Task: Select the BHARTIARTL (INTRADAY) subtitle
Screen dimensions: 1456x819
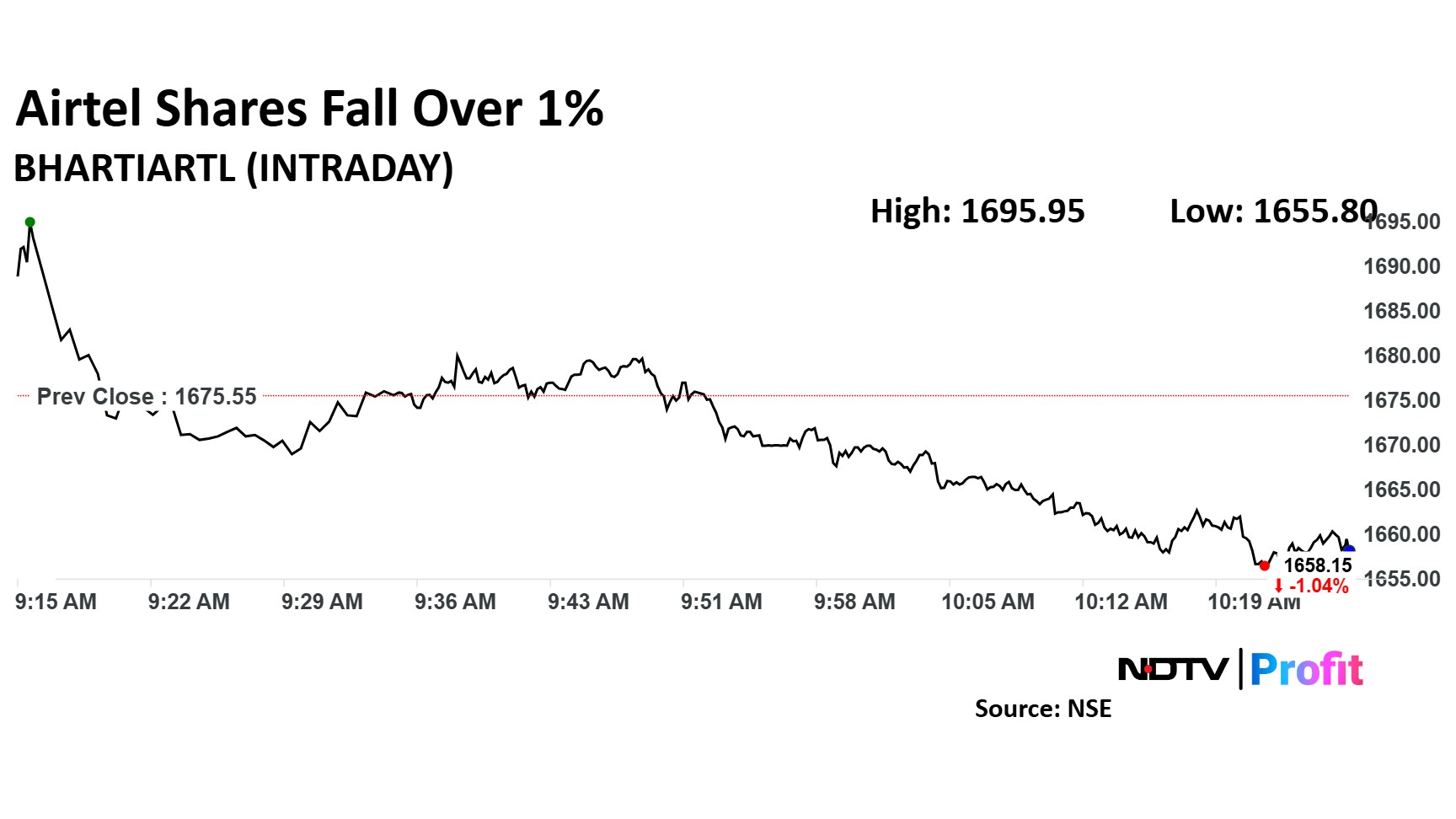Action: tap(233, 168)
